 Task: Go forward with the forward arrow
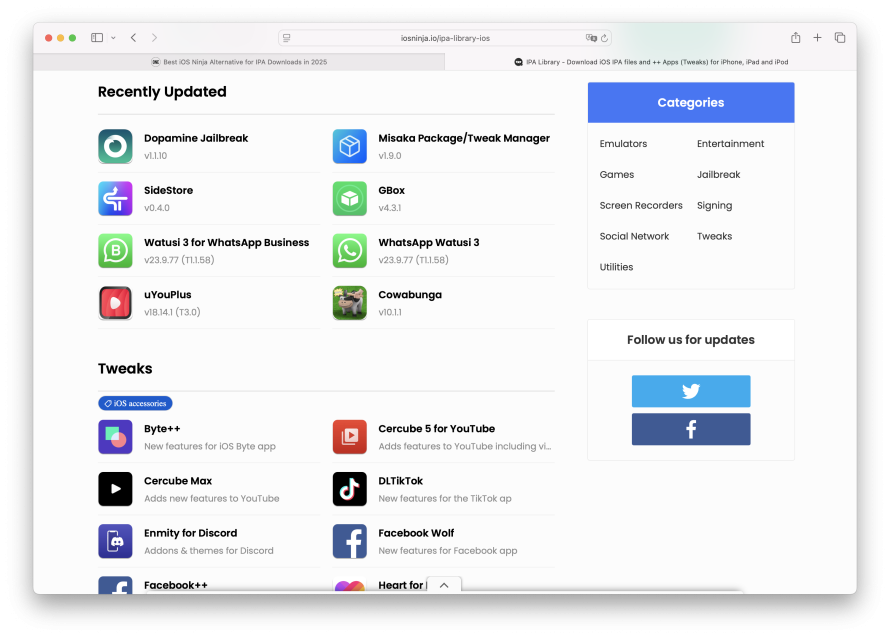pos(154,37)
